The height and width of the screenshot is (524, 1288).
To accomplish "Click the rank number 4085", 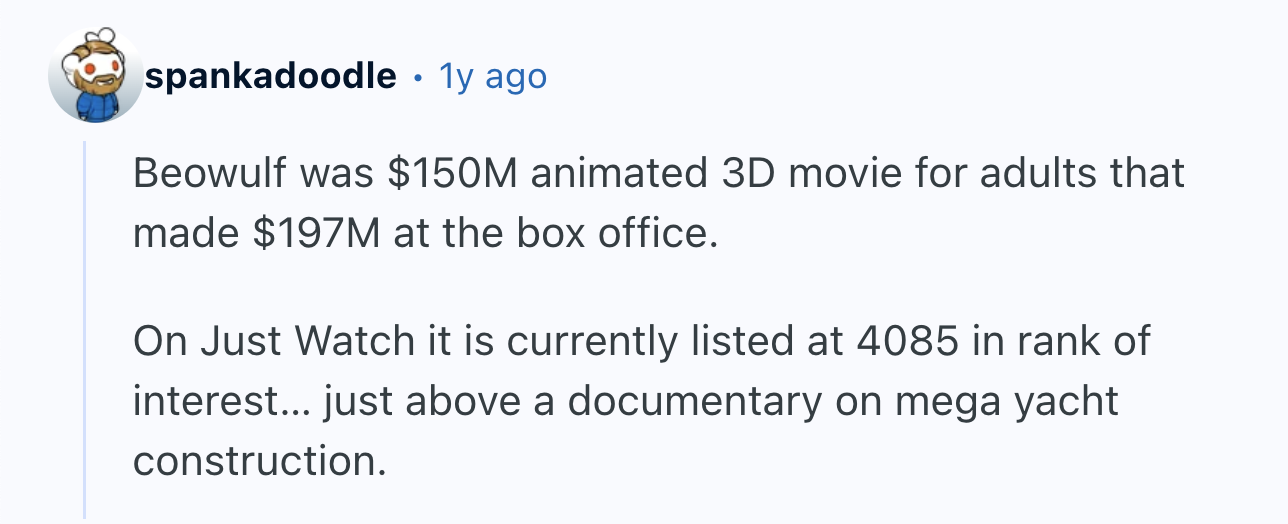I will pos(907,342).
